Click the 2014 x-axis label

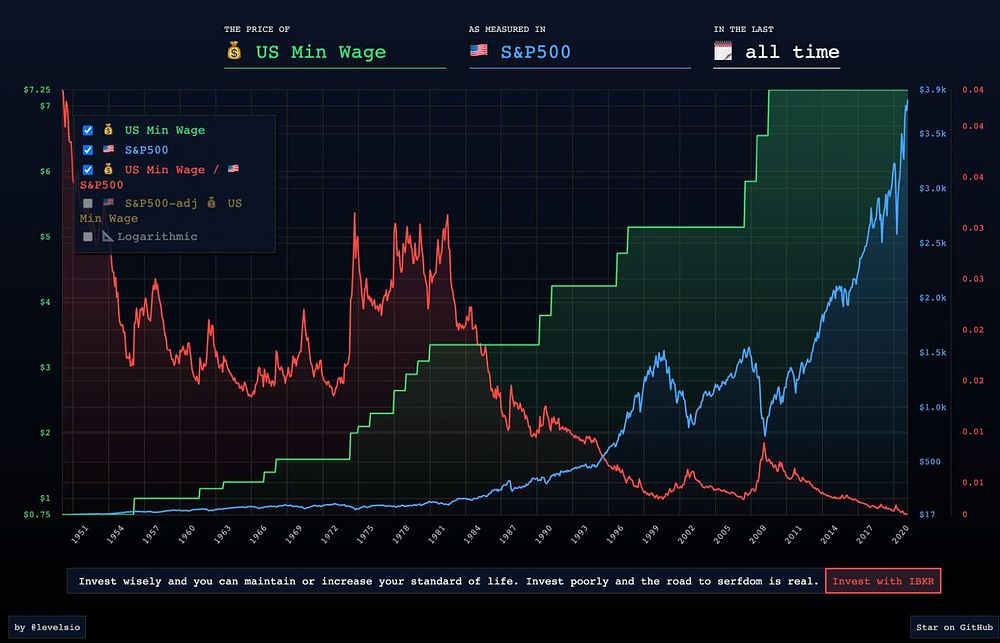coord(829,535)
